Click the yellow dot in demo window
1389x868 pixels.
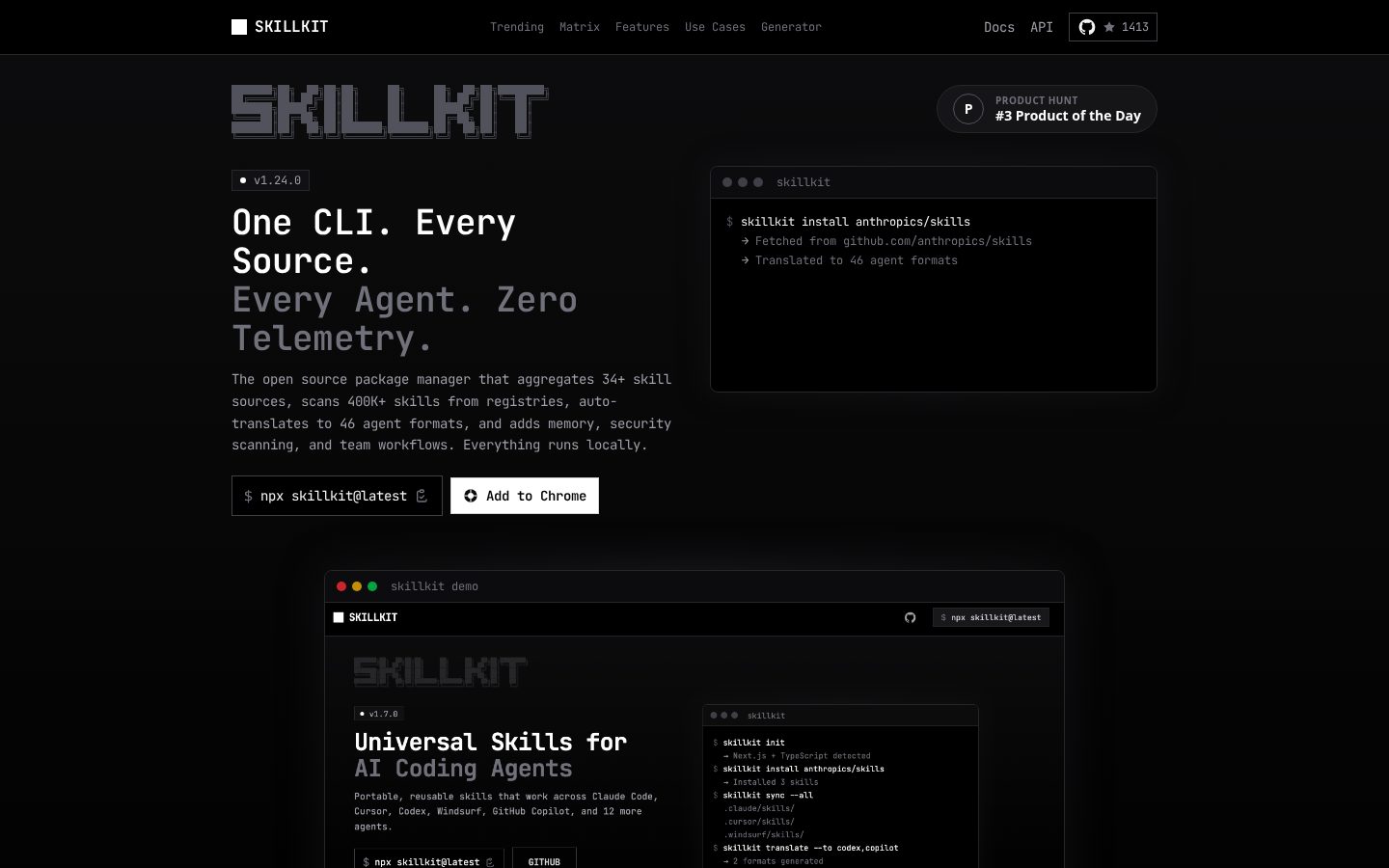pyautogui.click(x=357, y=586)
